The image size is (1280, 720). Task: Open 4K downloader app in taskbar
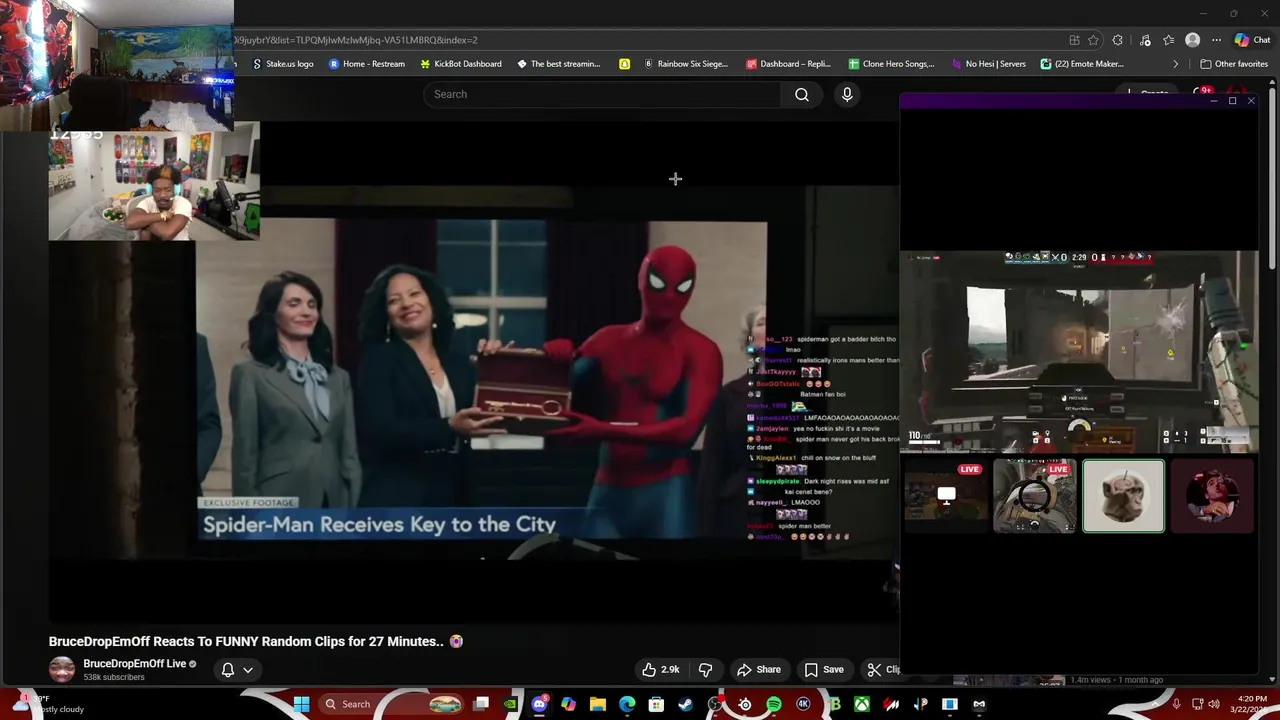[x=803, y=704]
